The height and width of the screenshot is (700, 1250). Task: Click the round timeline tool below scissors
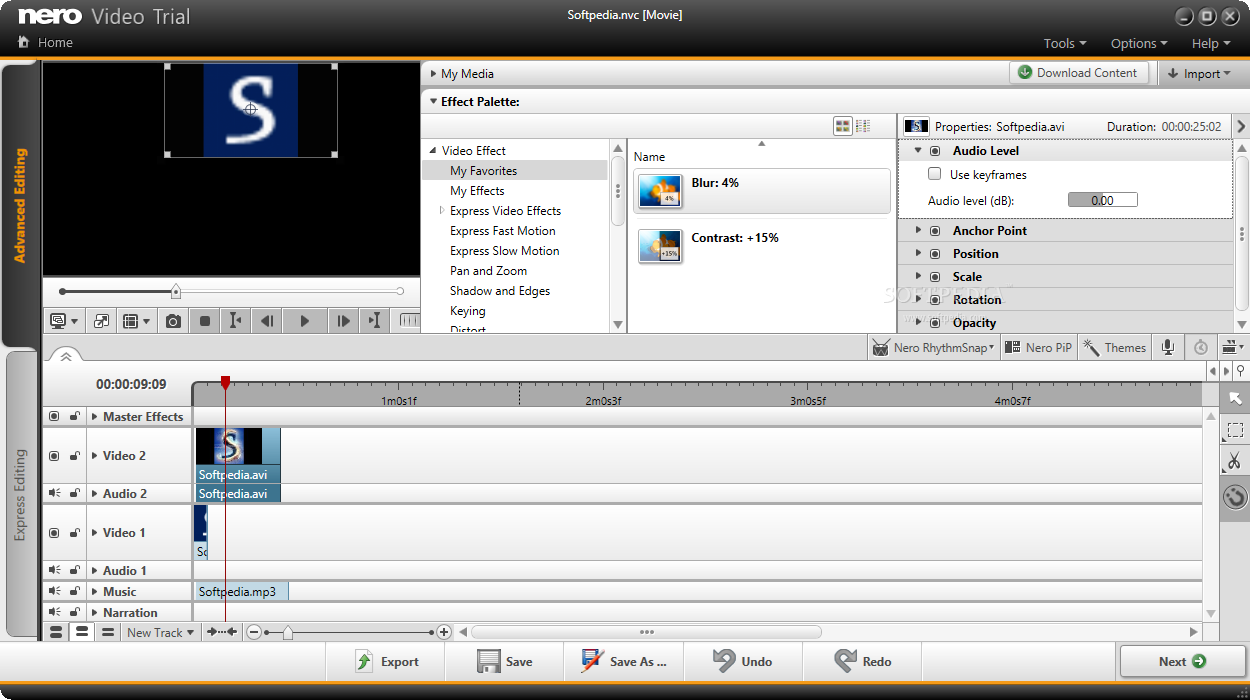click(x=1235, y=496)
